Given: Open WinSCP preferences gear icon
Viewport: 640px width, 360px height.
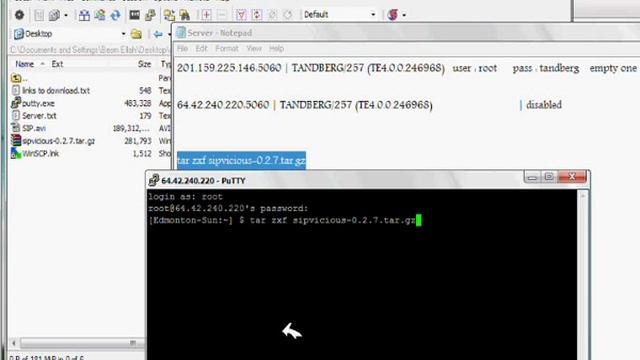Looking at the screenshot, I should click(19, 15).
